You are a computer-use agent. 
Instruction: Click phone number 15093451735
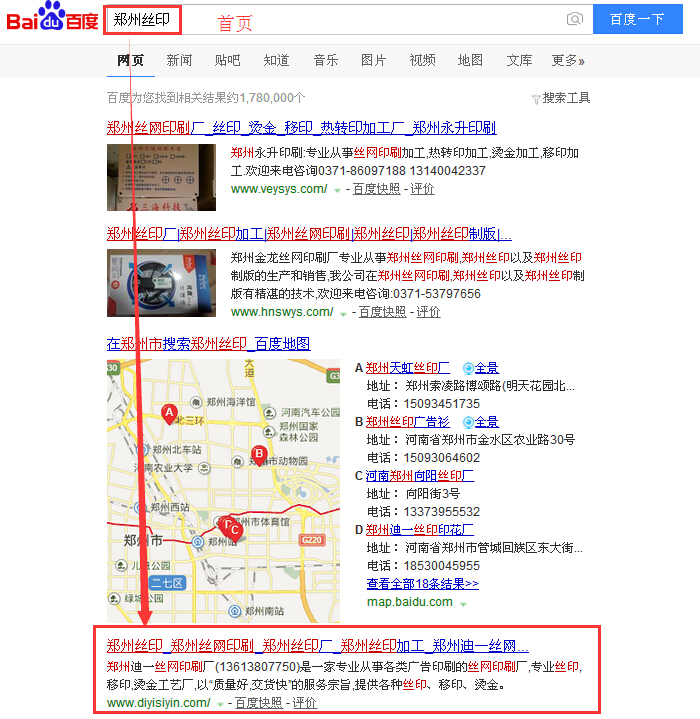[x=441, y=404]
